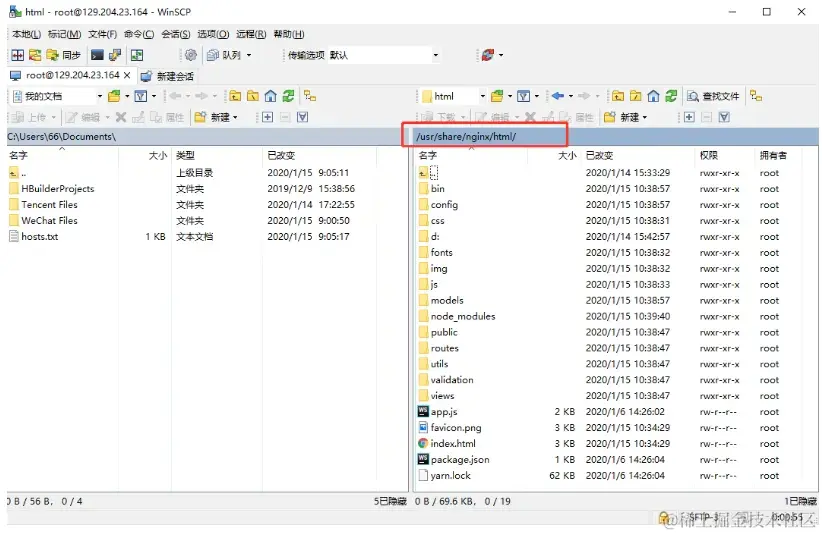Show the local panel directory tree icon
Screen dimensions: 822x536
click(x=310, y=97)
